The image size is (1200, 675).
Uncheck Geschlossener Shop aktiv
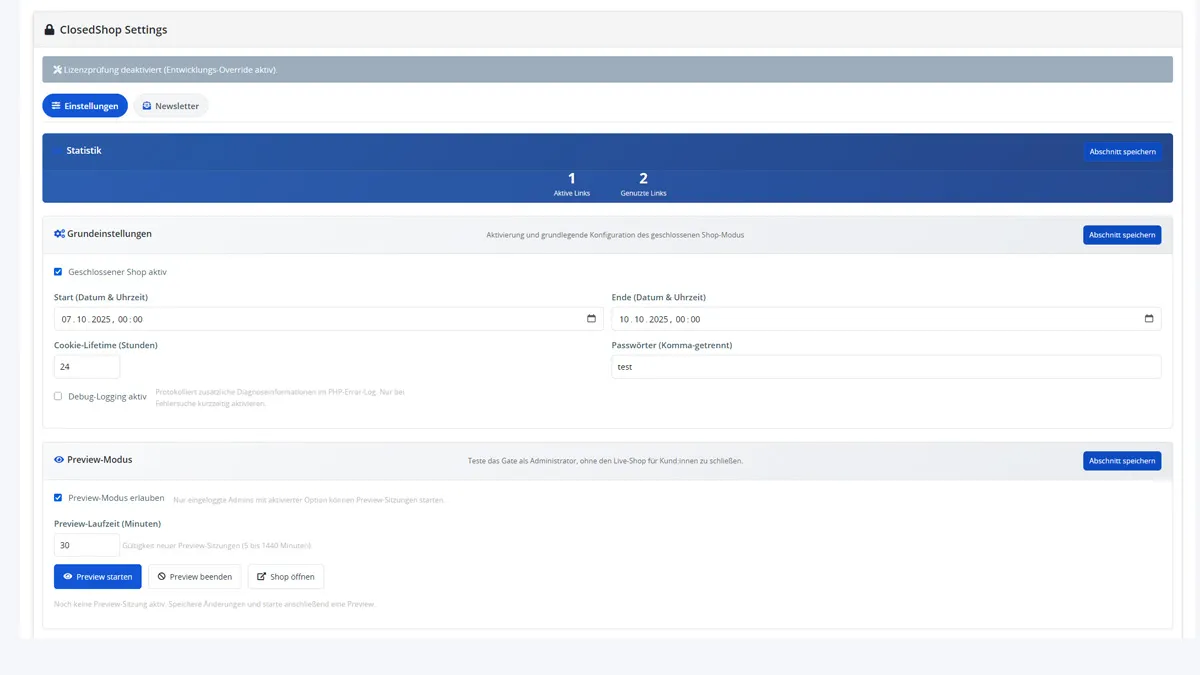pyautogui.click(x=58, y=272)
